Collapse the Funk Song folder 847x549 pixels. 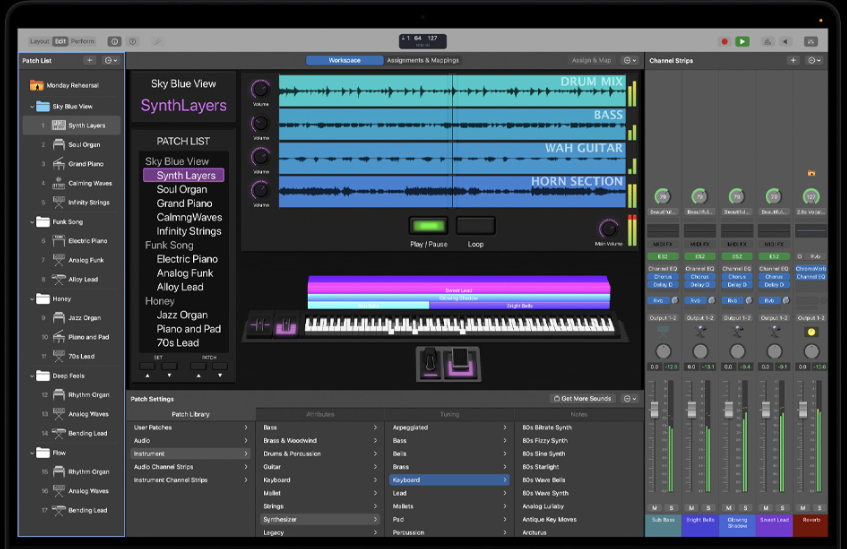point(32,222)
